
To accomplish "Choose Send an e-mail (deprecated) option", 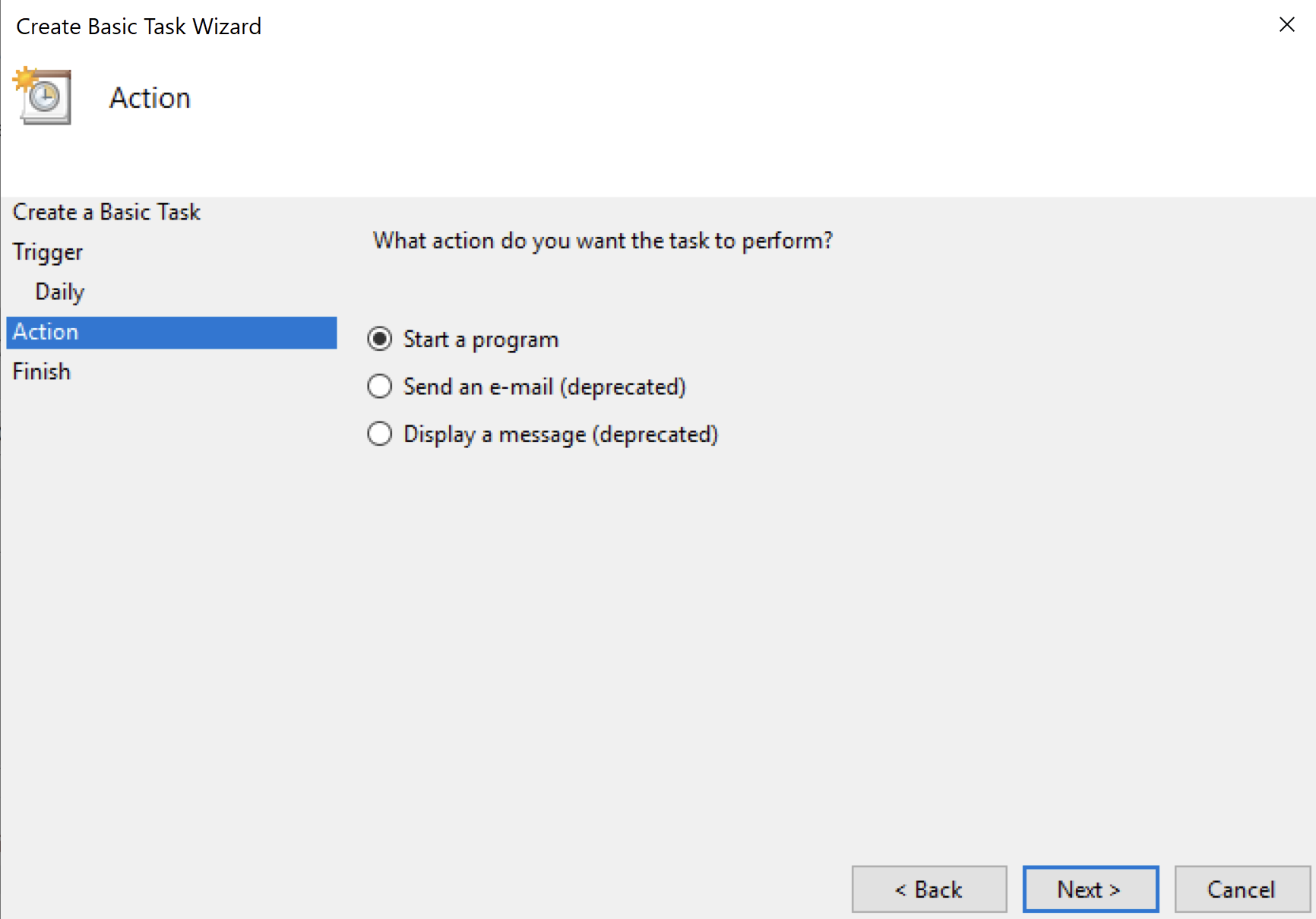I will pos(380,387).
